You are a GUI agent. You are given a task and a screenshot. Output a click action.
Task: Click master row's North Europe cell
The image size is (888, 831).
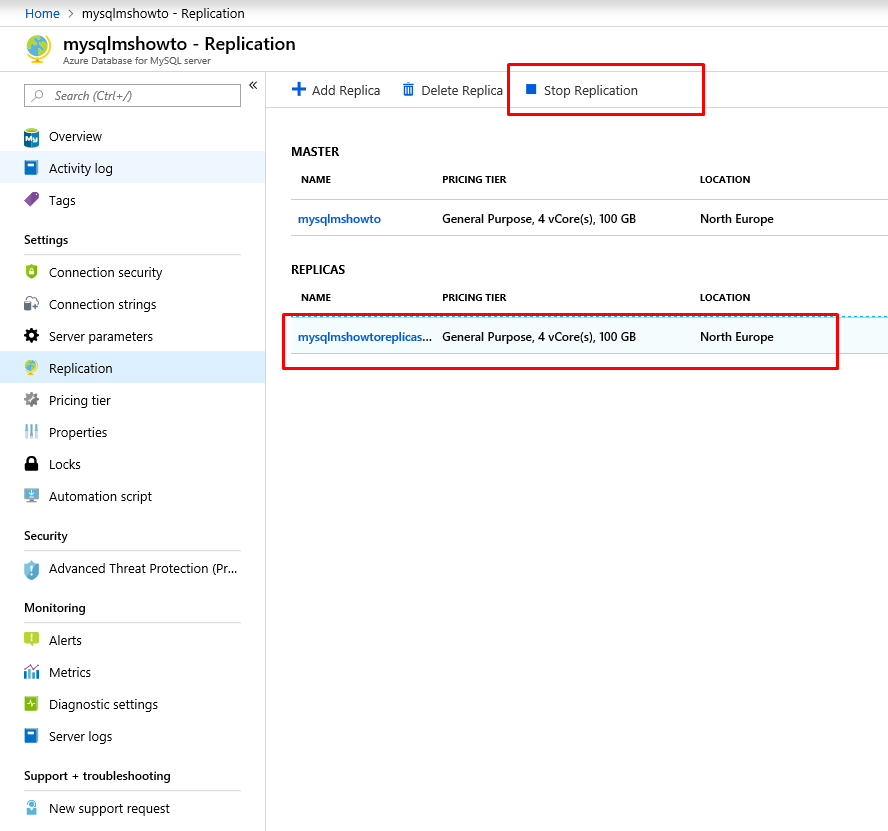pyautogui.click(x=736, y=219)
